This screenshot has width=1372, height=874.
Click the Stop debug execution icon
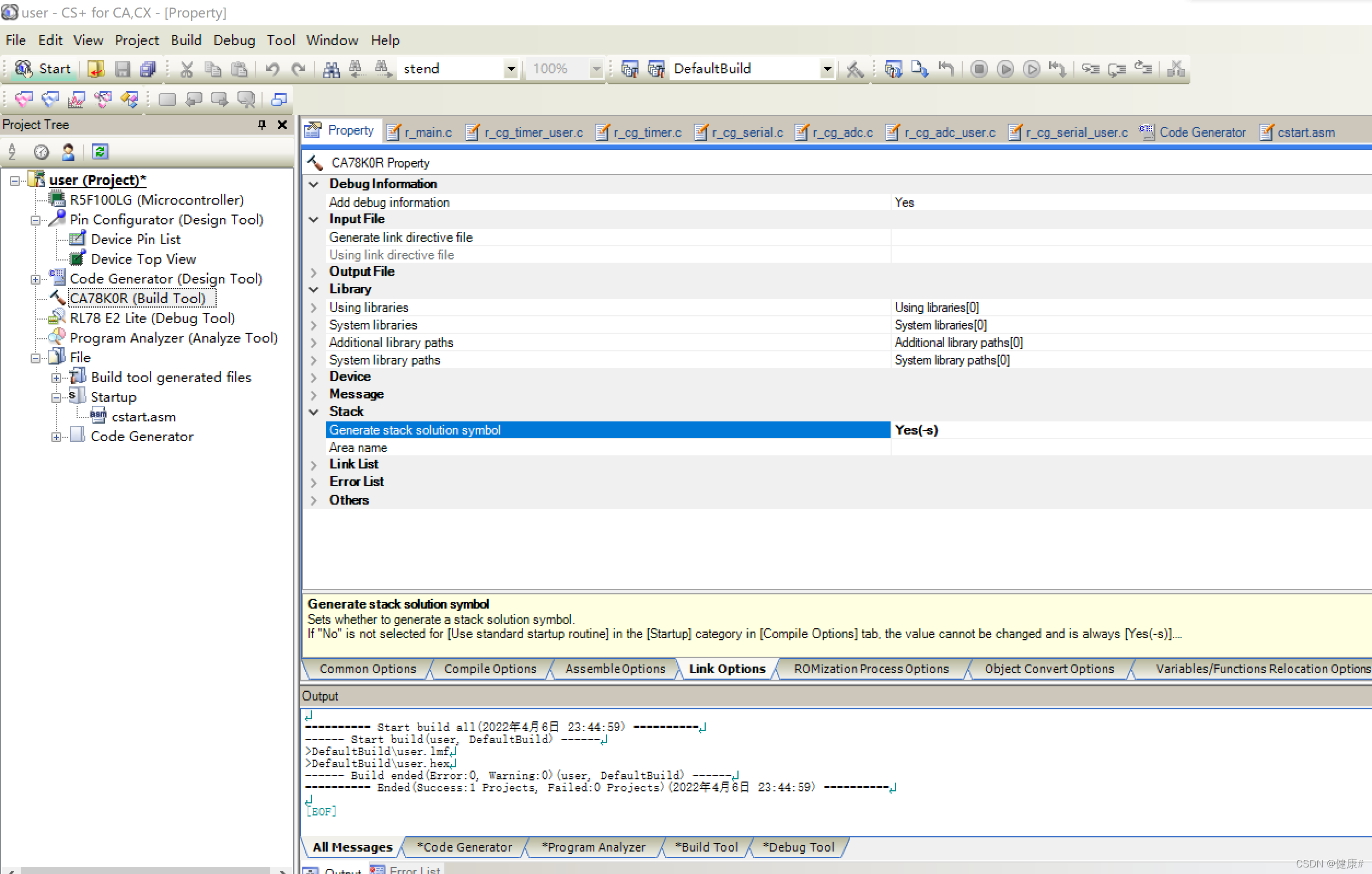(x=979, y=69)
